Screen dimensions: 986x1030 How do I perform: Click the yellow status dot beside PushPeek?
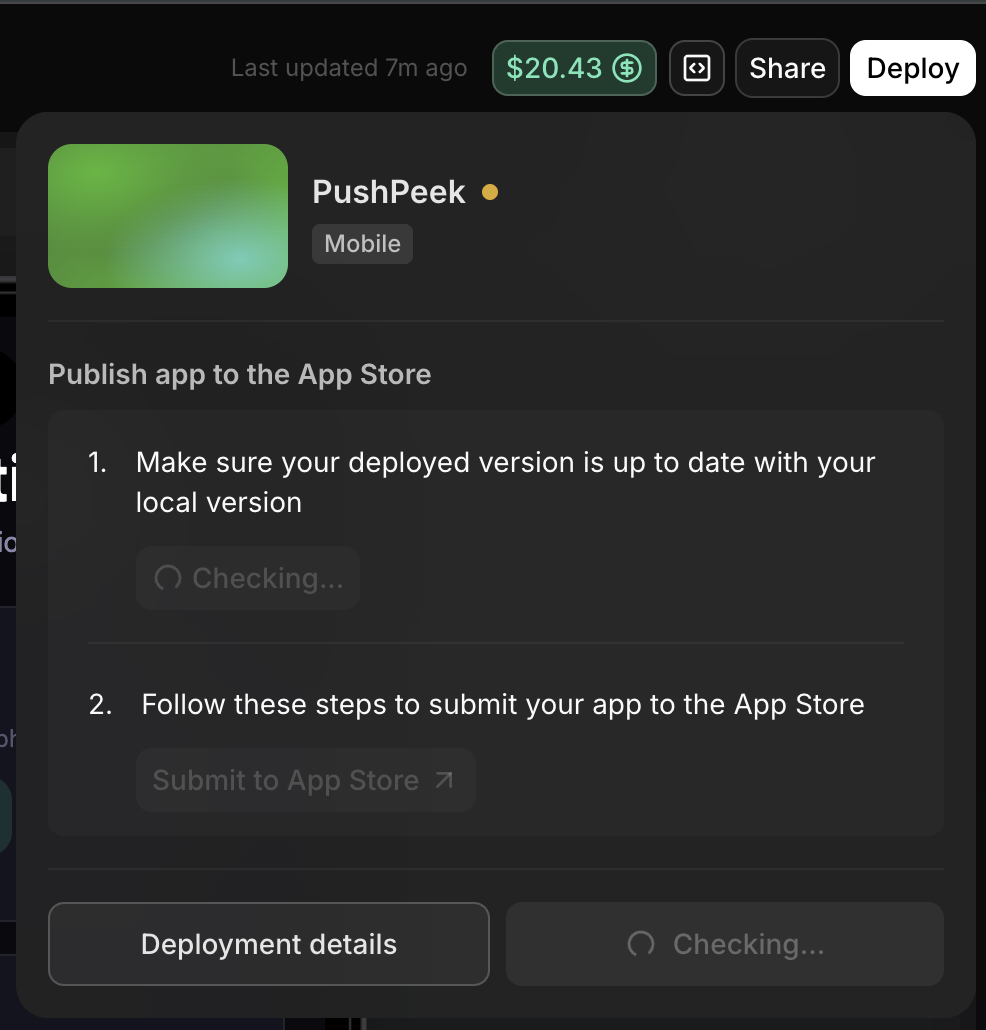491,194
